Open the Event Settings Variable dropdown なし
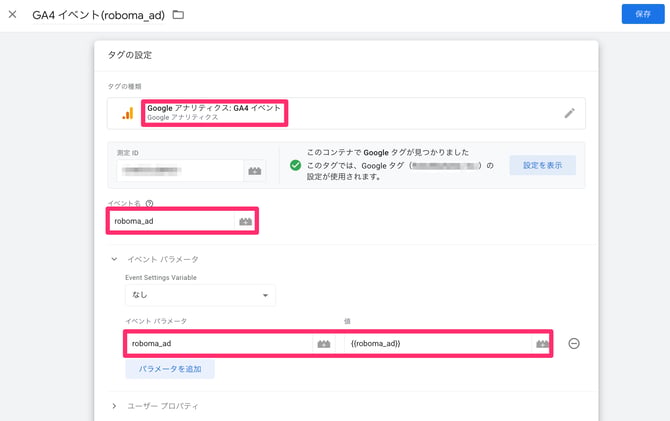670x421 pixels. (200, 295)
